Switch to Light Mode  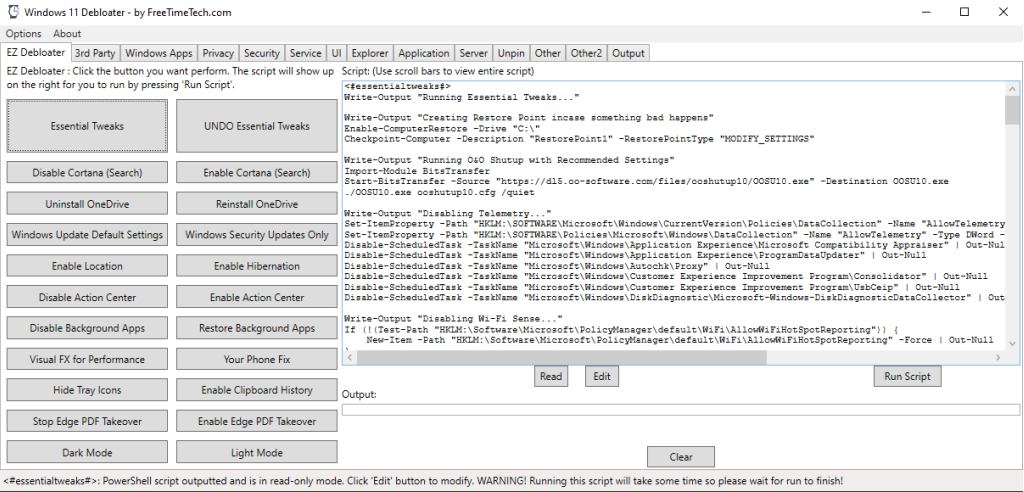coord(257,452)
